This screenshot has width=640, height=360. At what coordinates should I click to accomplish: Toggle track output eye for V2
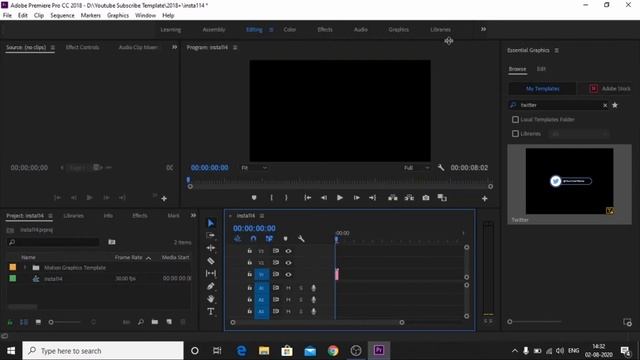click(x=288, y=263)
